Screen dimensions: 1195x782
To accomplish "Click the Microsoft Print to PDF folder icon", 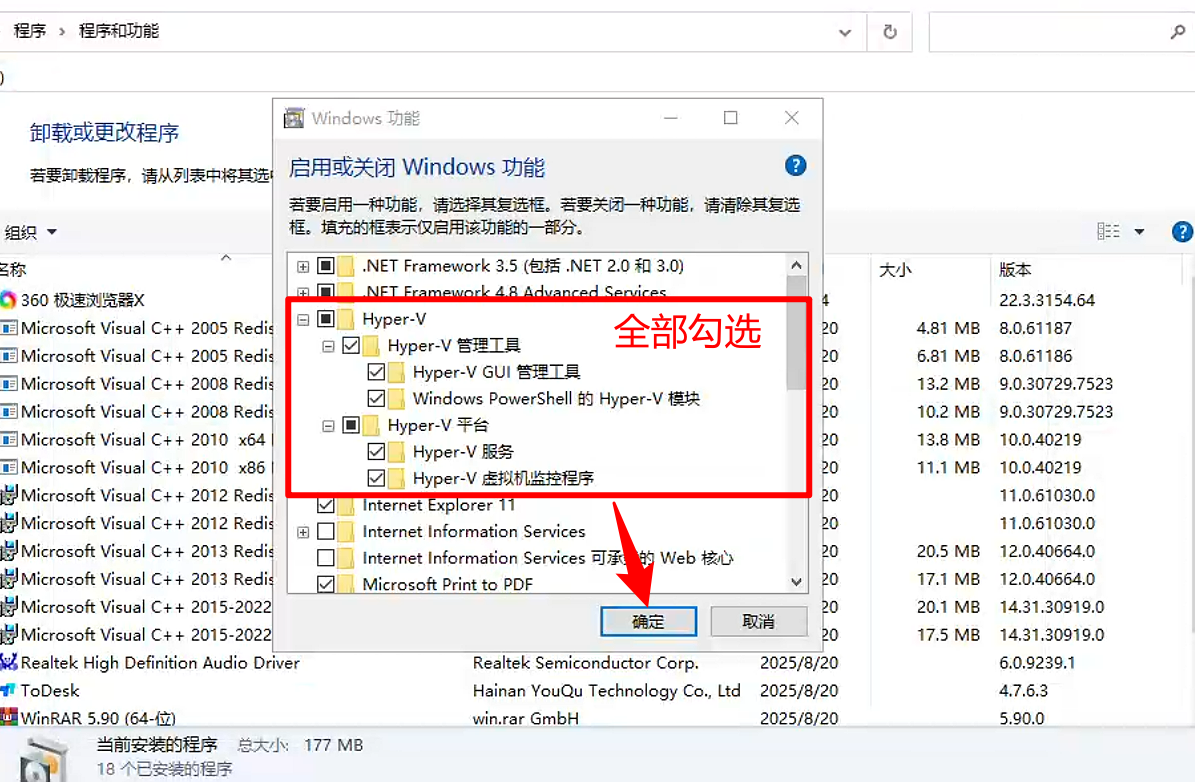I will (x=346, y=585).
